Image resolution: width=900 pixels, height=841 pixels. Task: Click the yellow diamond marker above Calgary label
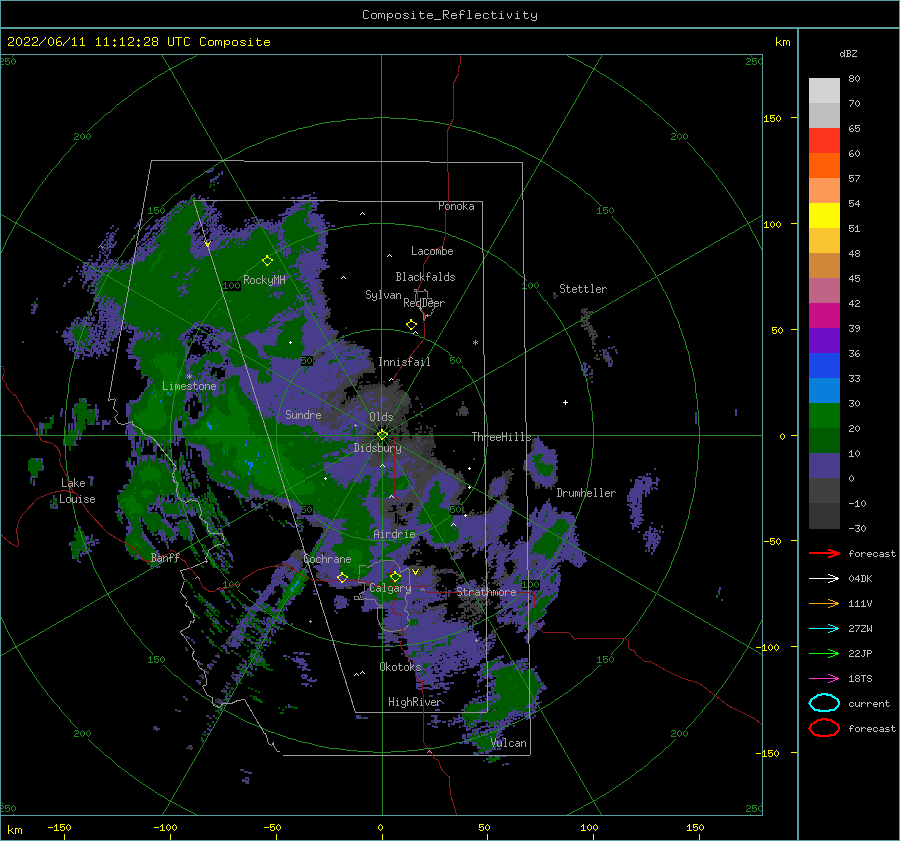click(x=395, y=576)
